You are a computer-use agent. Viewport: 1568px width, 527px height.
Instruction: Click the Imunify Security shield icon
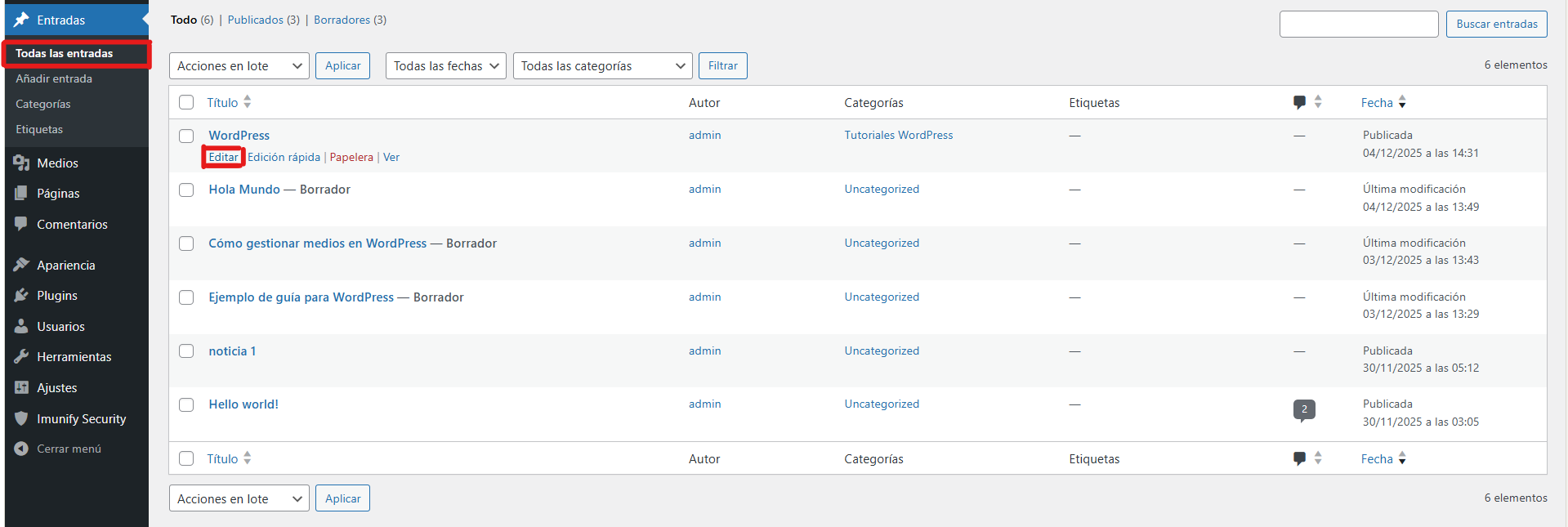pos(21,418)
